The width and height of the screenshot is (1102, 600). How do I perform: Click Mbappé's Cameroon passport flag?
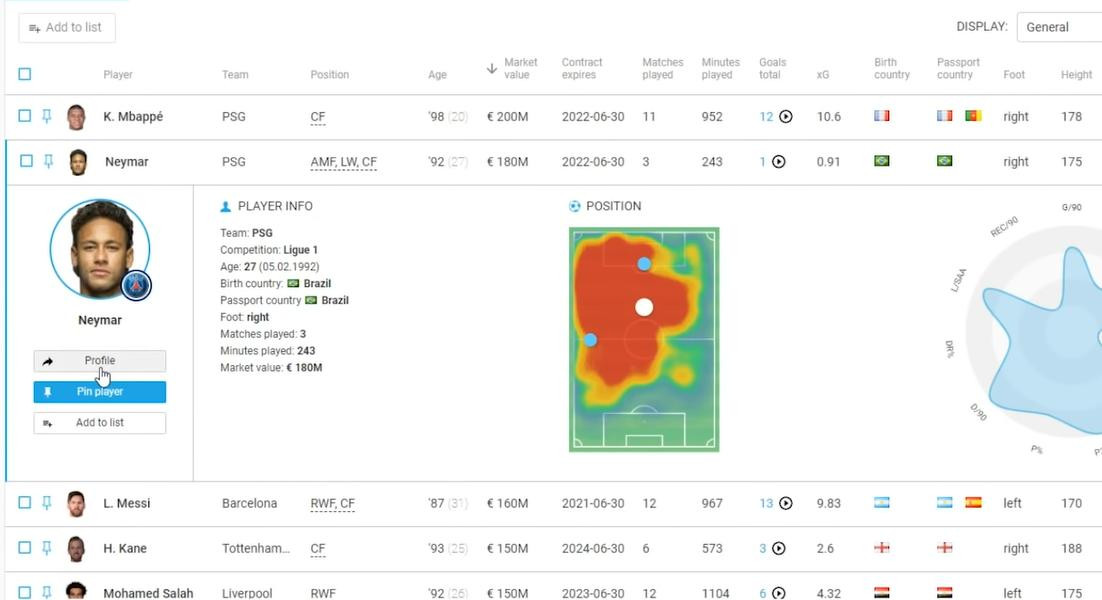click(973, 115)
